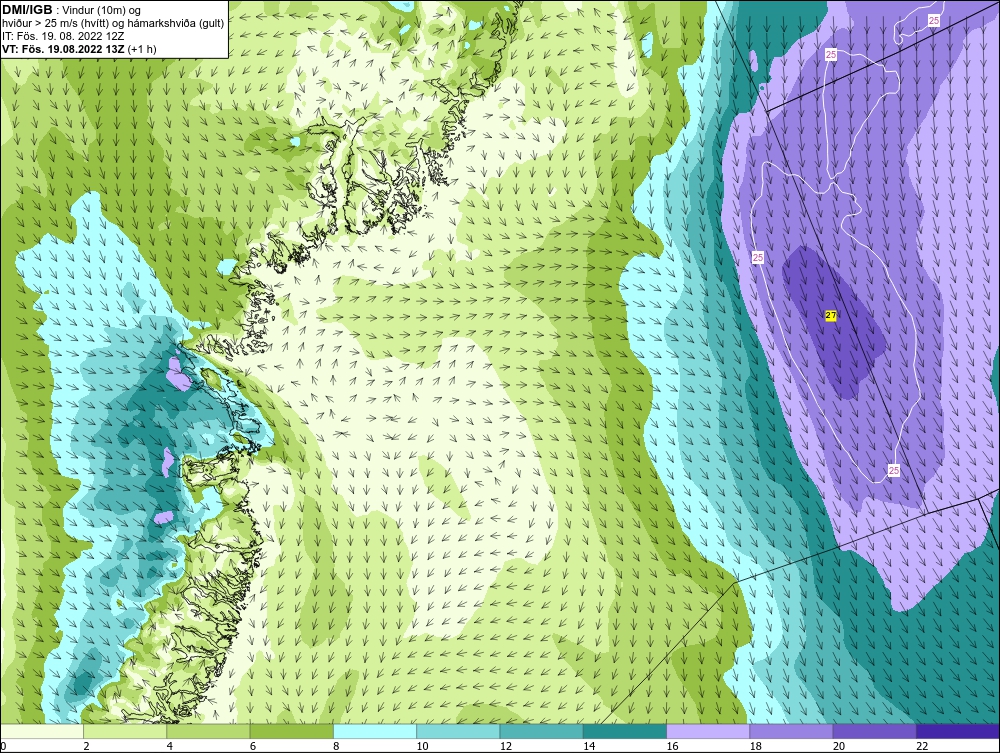
Task: Click the 'hviður > 25 m/s (hvítt)' description line
Action: pos(113,23)
